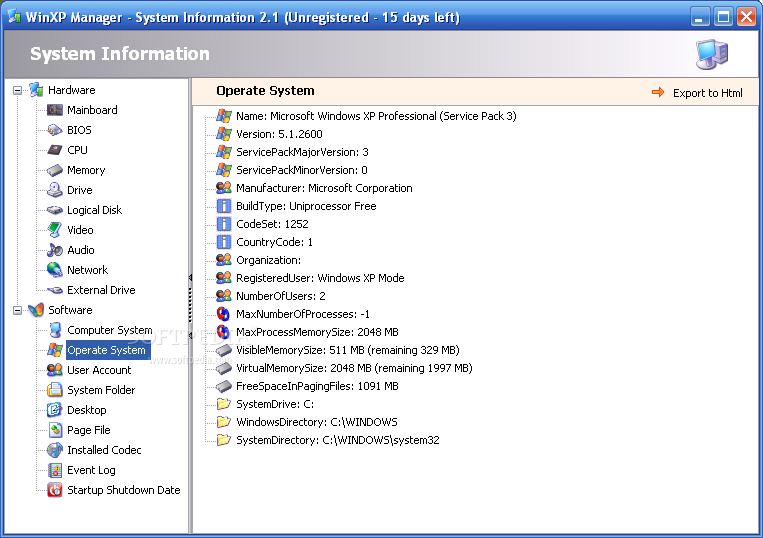Viewport: 763px width, 538px height.
Task: Click the orange Export arrow icon
Action: point(658,92)
